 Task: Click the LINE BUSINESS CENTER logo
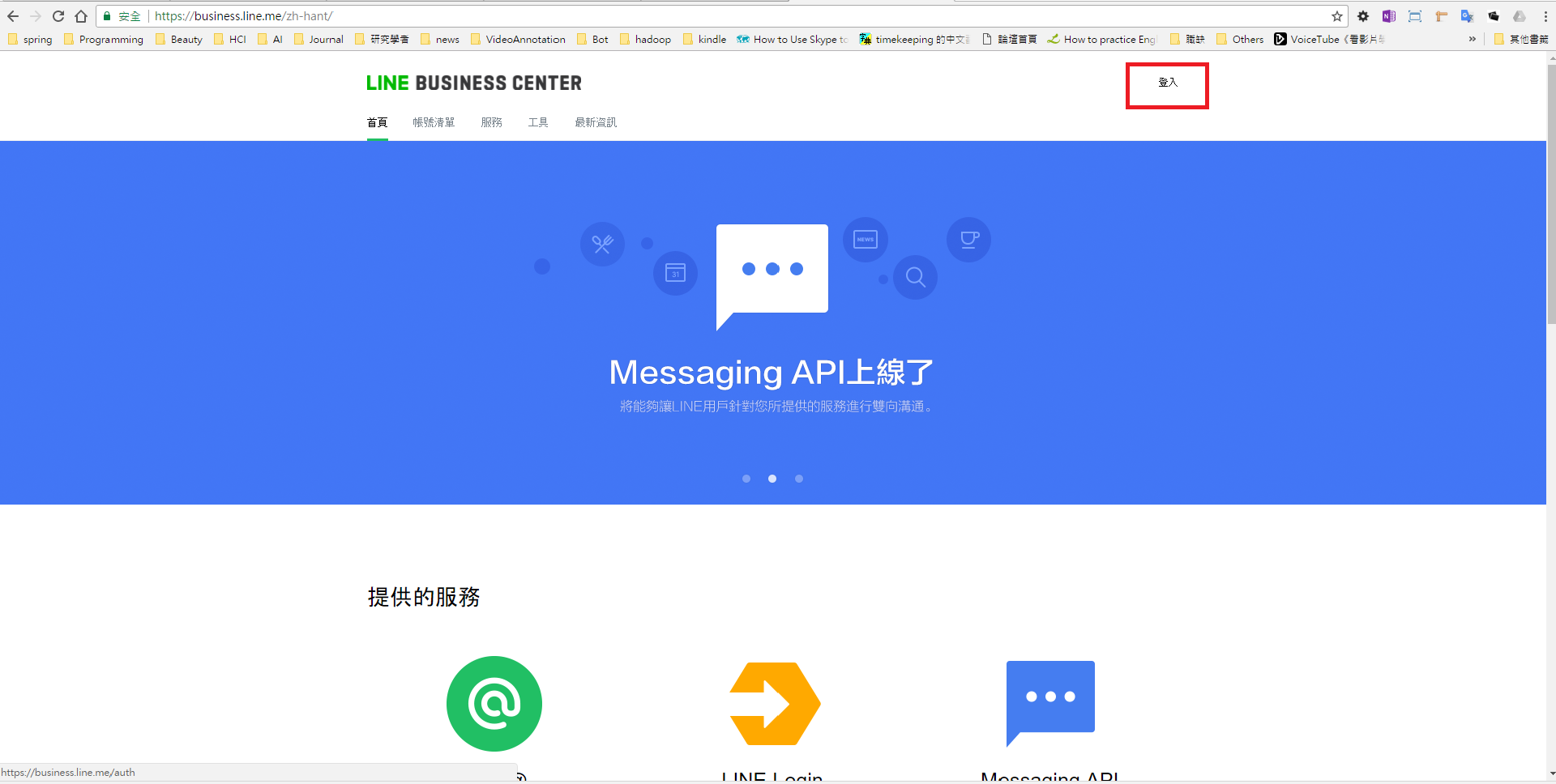coord(474,83)
